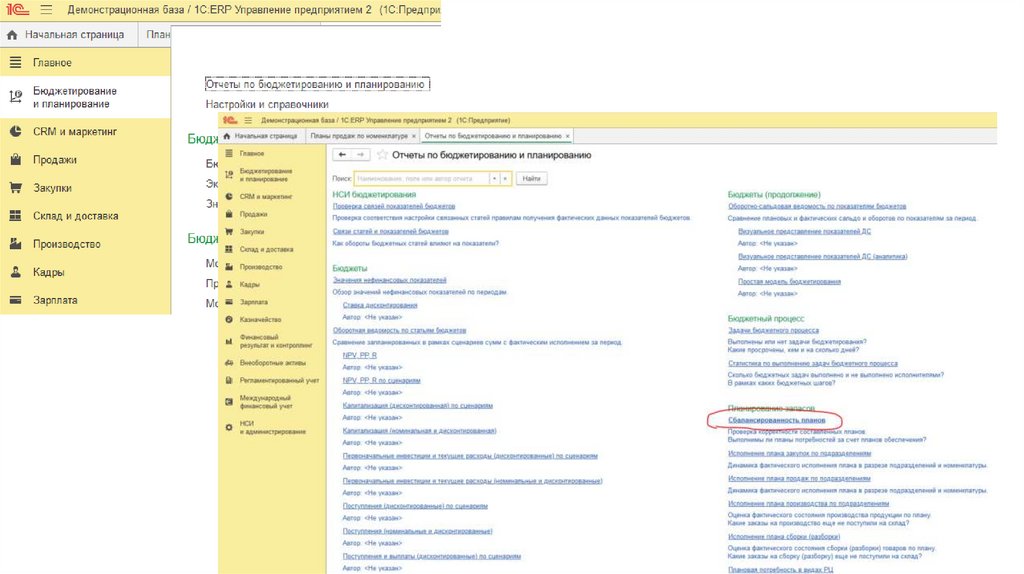Click Зарплата icon in front window sidebar
The image size is (1024, 574).
pyautogui.click(x=229, y=302)
